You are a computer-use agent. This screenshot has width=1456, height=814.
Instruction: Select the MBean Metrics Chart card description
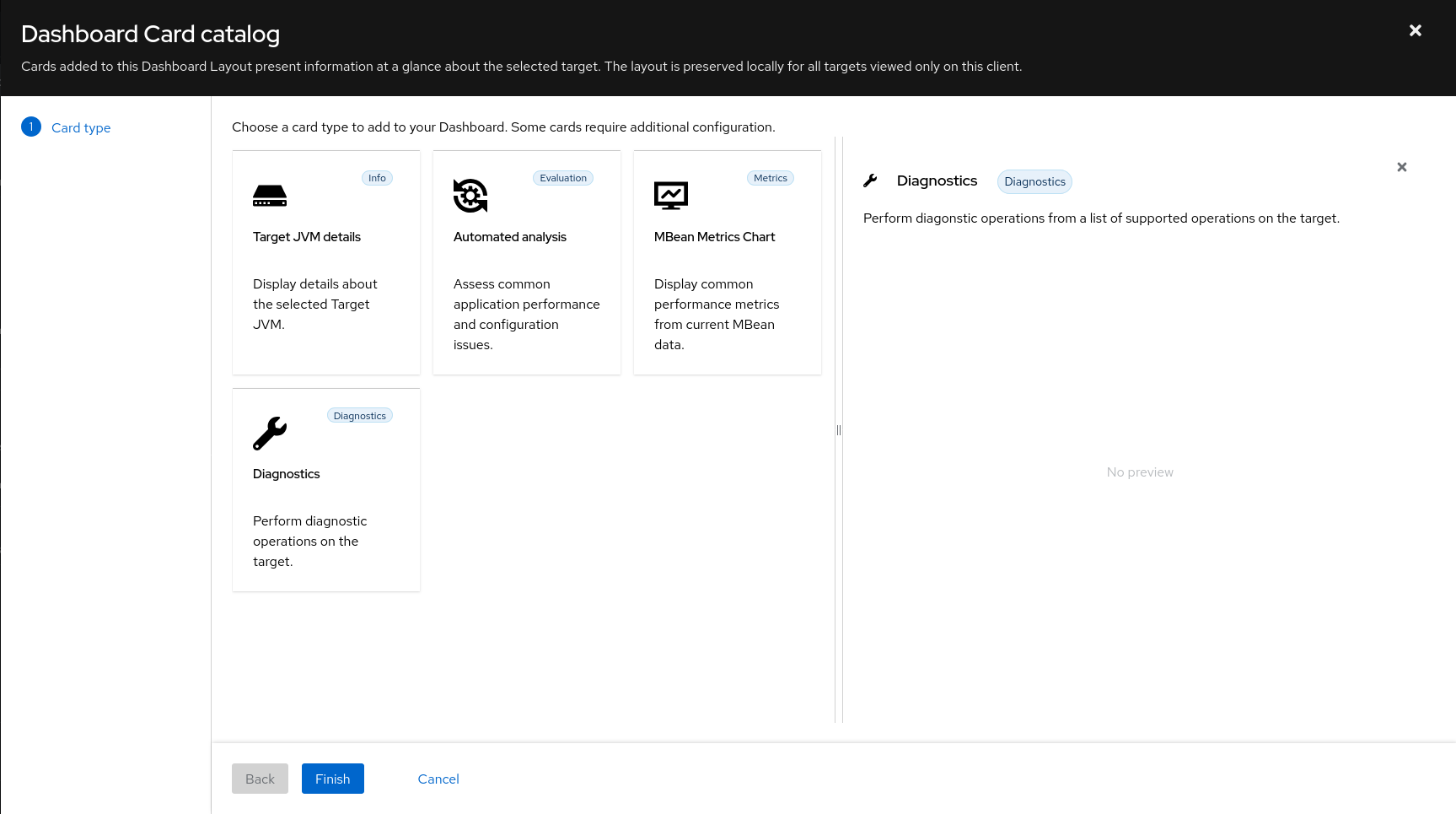(717, 314)
